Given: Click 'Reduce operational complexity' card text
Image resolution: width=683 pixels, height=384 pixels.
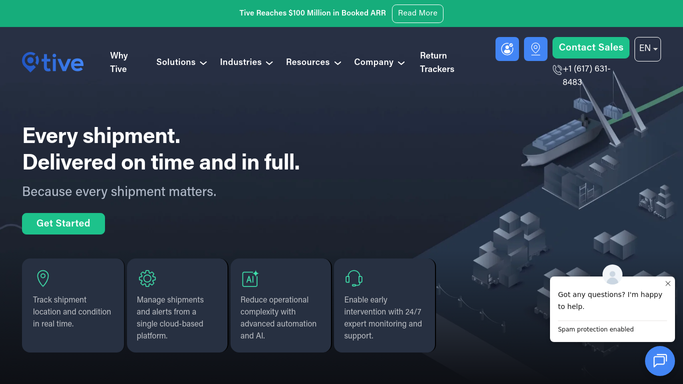Looking at the screenshot, I should pyautogui.click(x=278, y=318).
